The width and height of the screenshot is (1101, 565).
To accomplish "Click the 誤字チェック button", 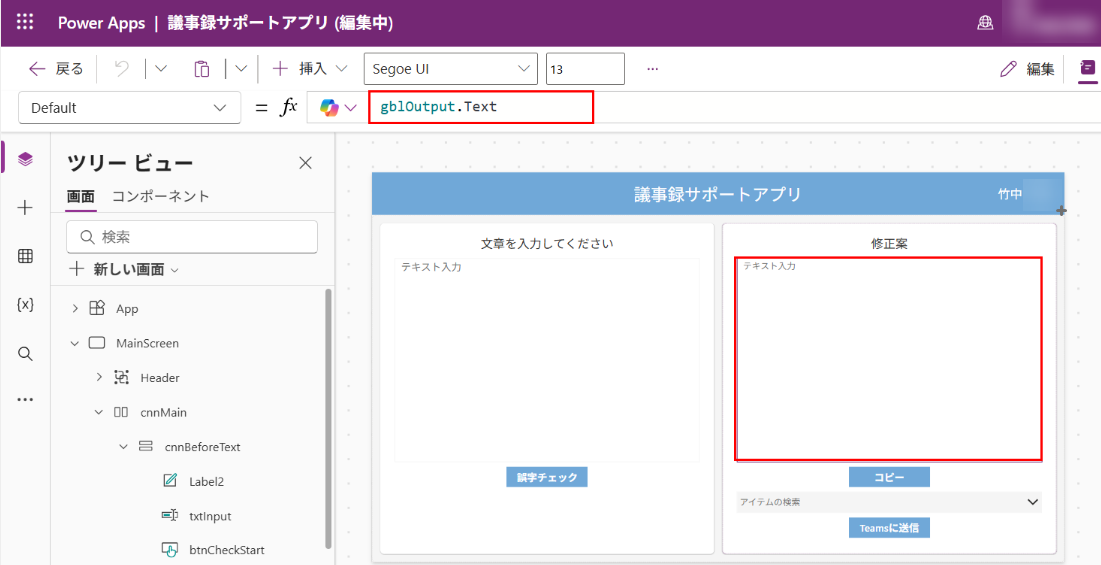I will [546, 477].
